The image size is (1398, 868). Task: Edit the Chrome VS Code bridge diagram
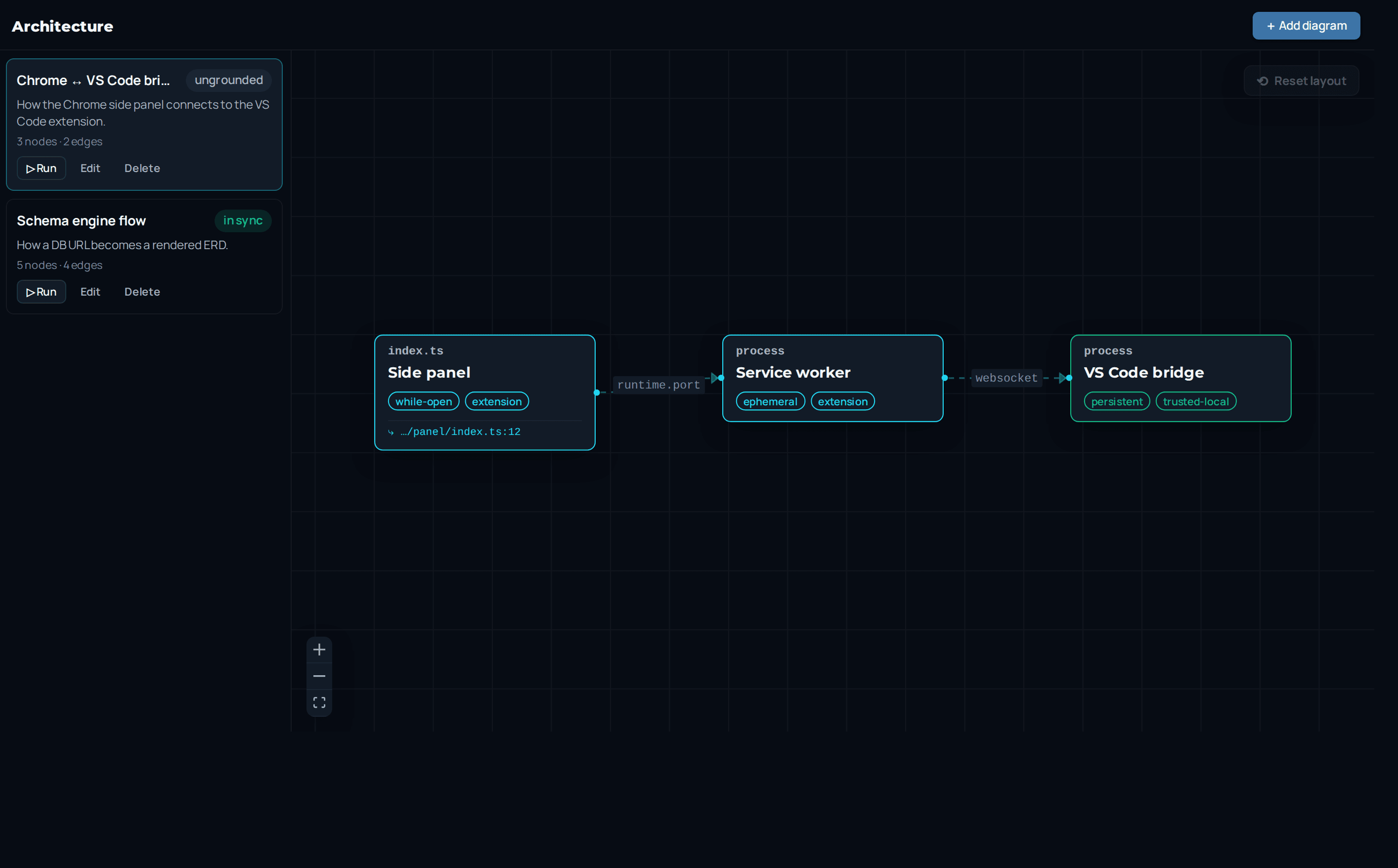(x=90, y=168)
